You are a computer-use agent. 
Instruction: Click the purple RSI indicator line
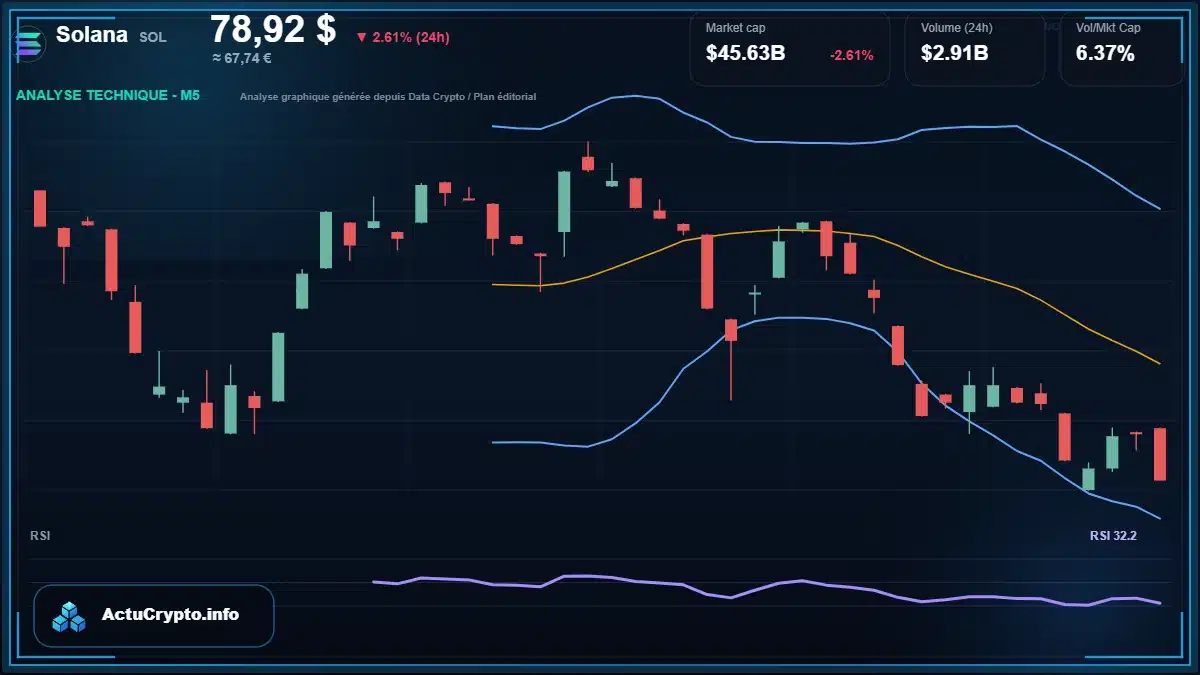[x=766, y=588]
